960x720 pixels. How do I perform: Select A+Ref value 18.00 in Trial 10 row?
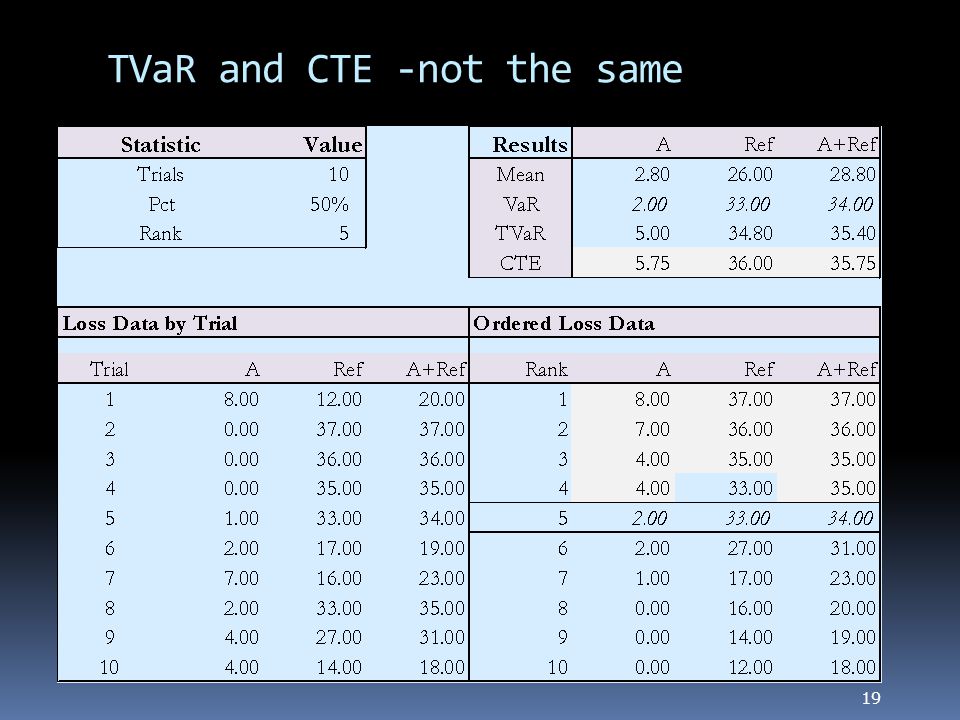point(441,667)
